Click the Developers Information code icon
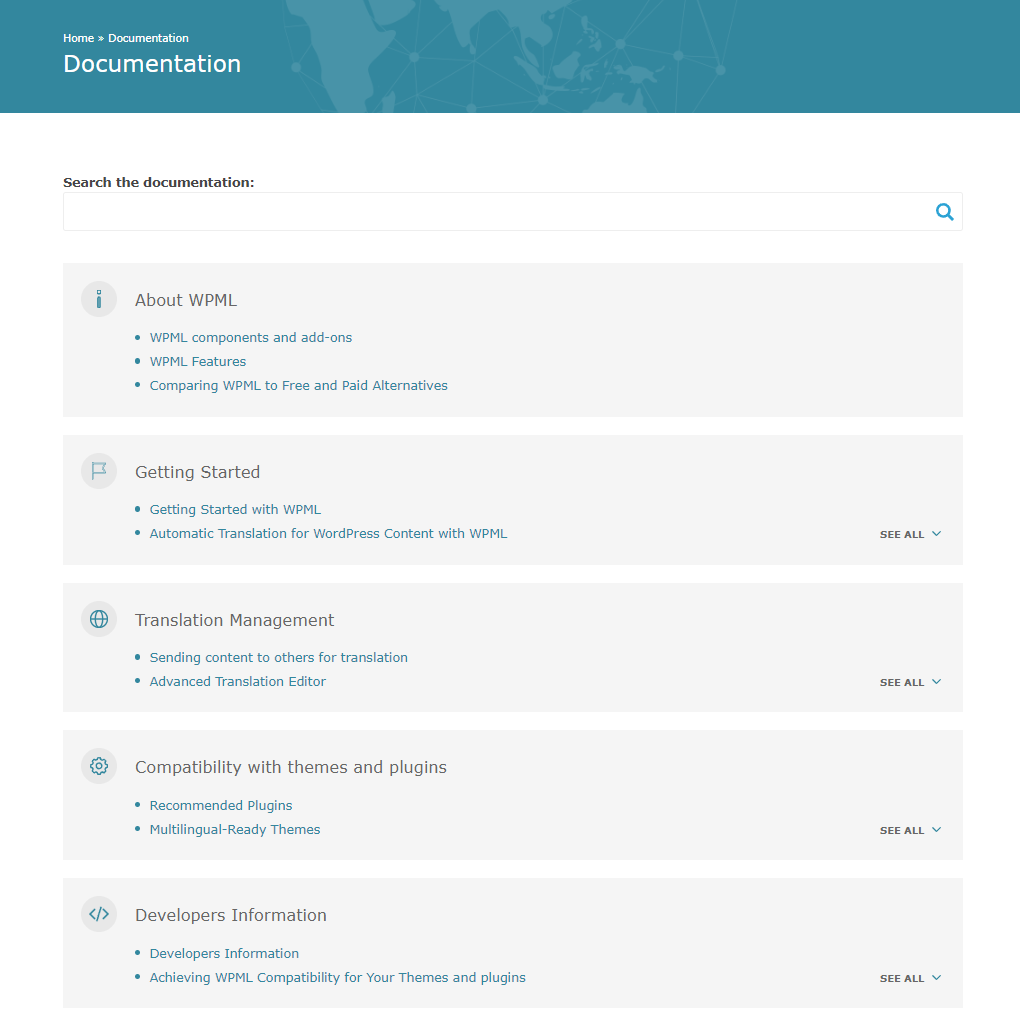This screenshot has height=1020, width=1020. pyautogui.click(x=99, y=914)
